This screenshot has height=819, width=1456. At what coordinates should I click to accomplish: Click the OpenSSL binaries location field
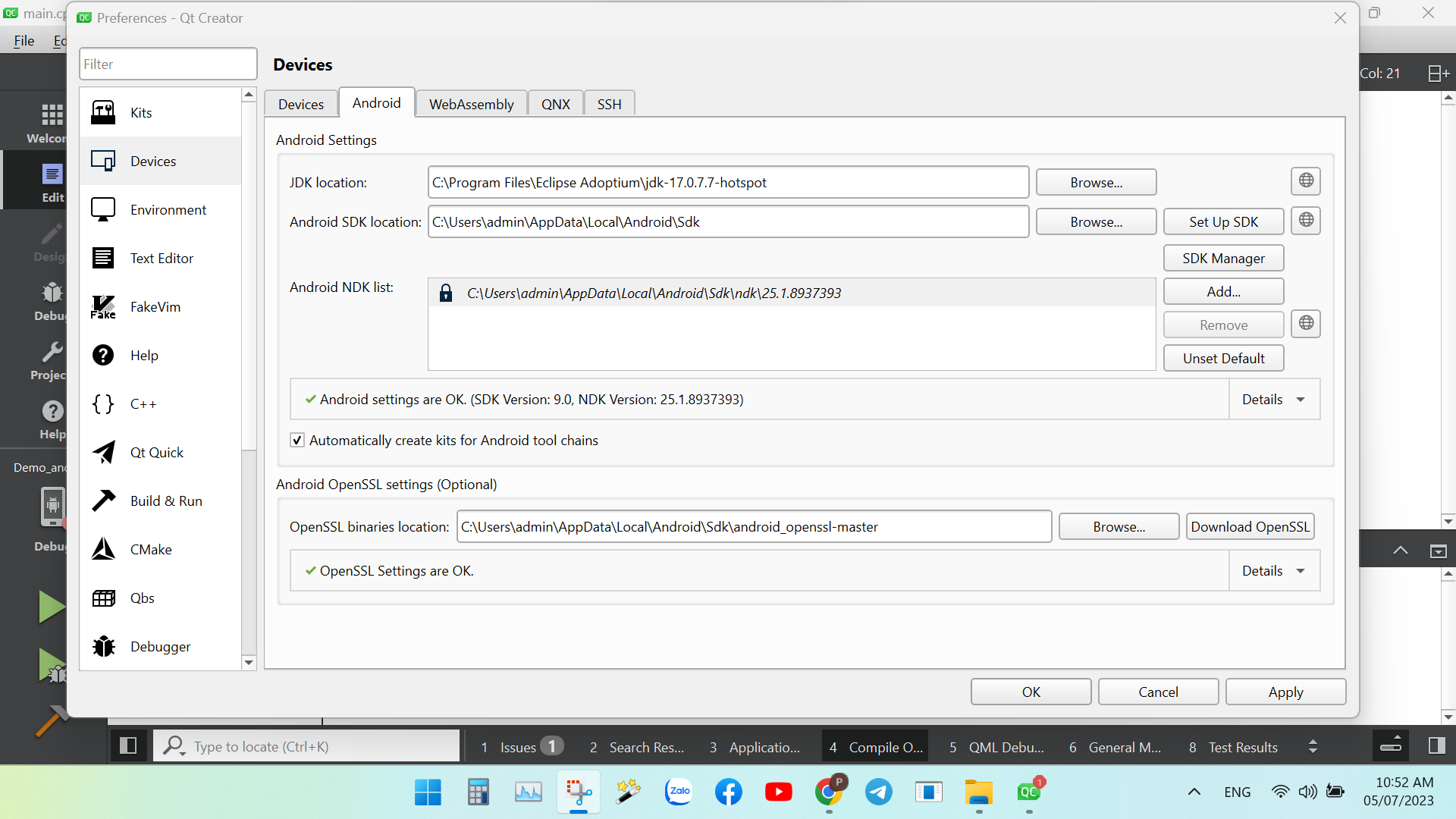pos(754,527)
